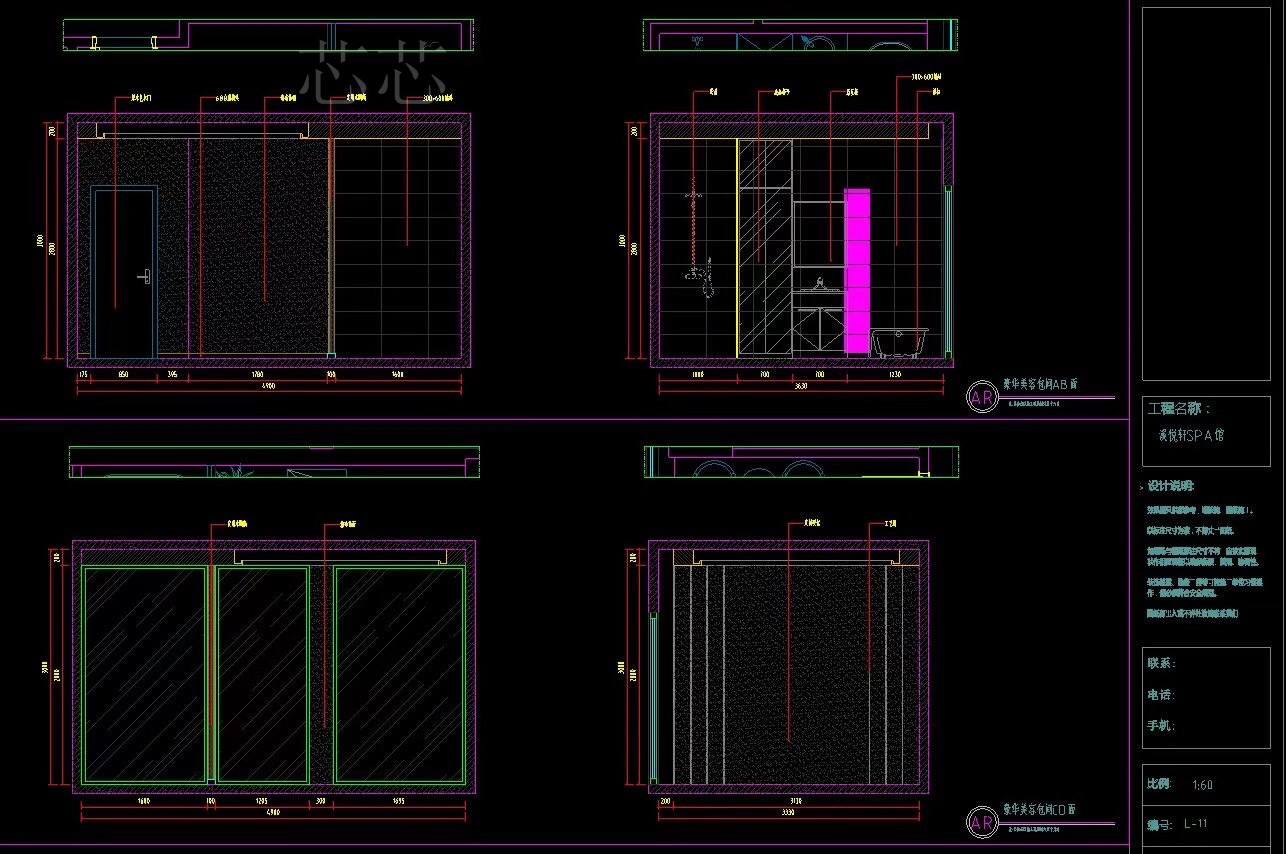Image resolution: width=1286 pixels, height=854 pixels.
Task: Click the door handle in top-left elevation
Action: 145,273
